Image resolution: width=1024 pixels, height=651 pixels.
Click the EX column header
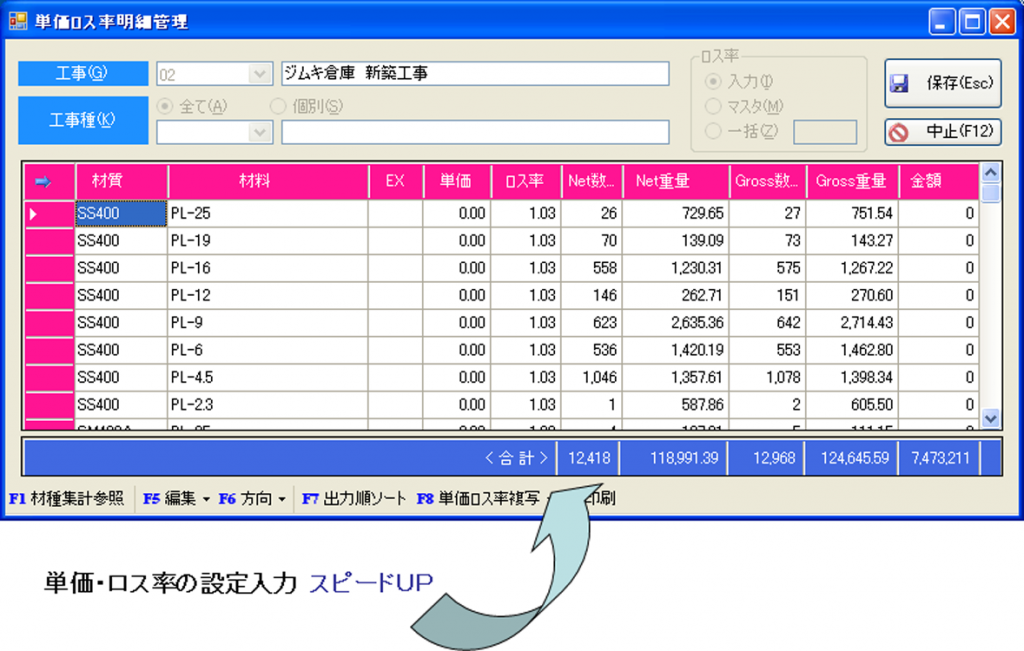pos(396,181)
